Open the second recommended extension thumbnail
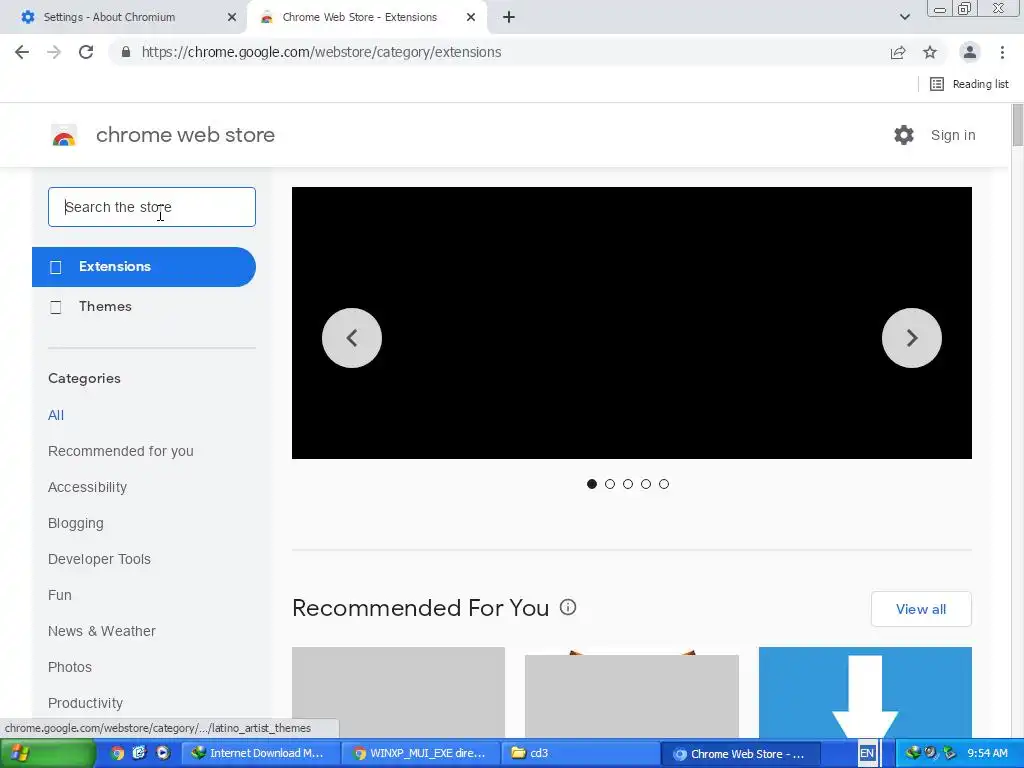Image resolution: width=1024 pixels, height=768 pixels. 632,694
